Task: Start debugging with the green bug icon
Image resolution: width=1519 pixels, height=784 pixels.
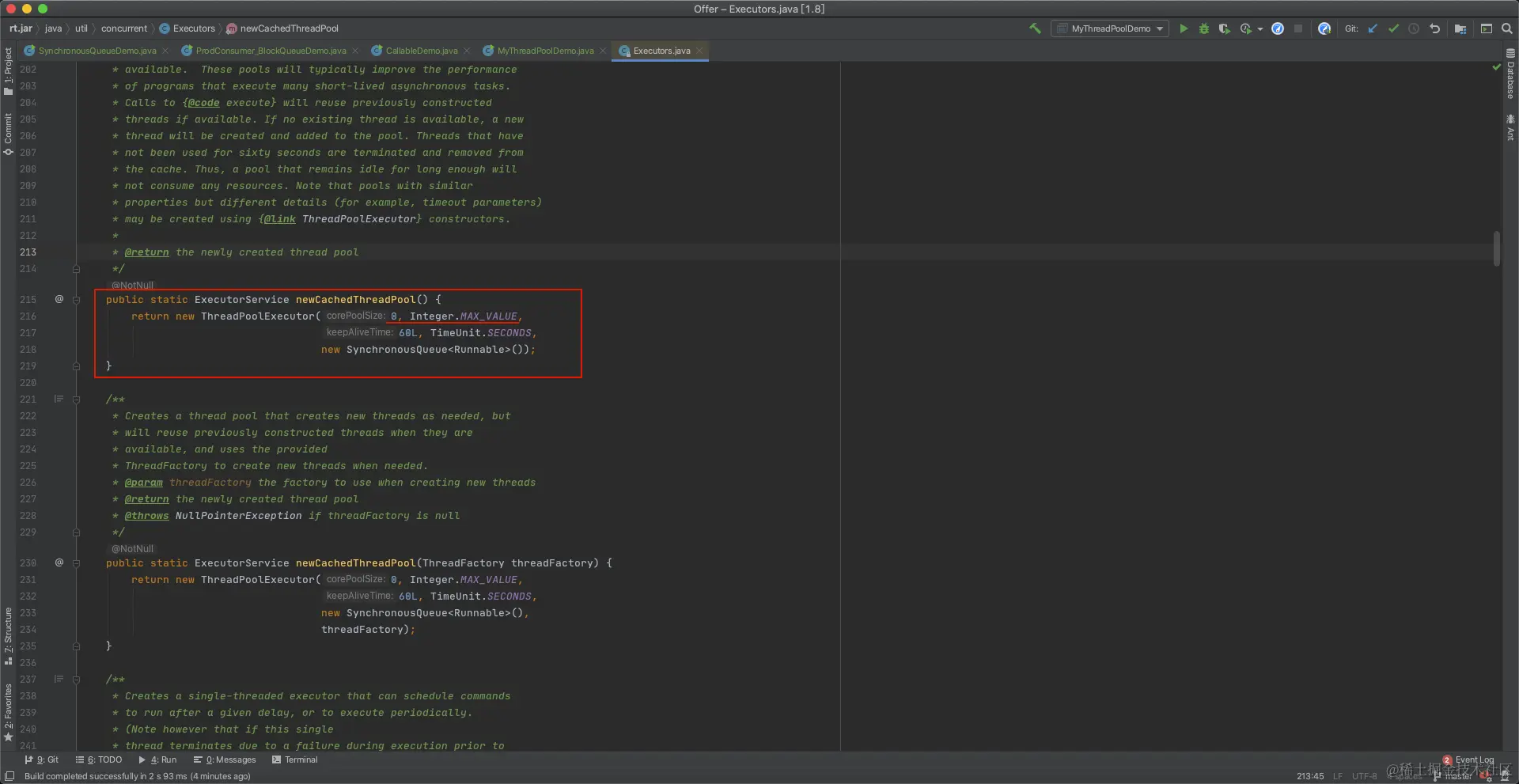Action: (x=1204, y=28)
